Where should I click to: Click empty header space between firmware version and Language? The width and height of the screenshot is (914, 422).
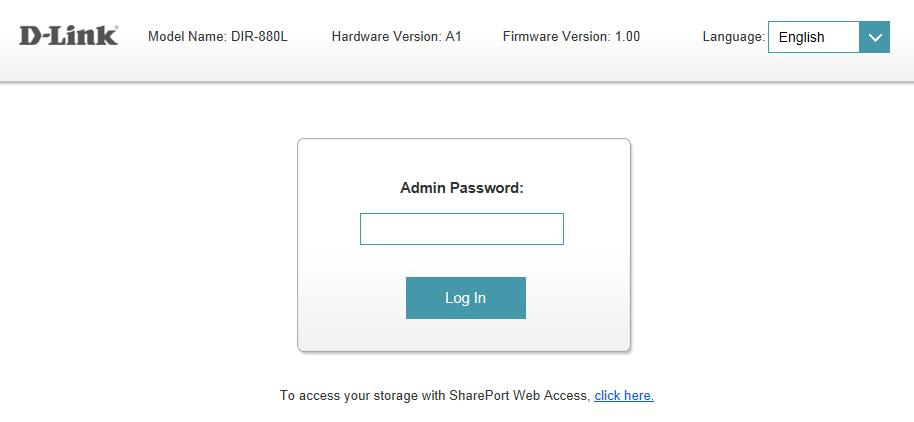tap(672, 37)
